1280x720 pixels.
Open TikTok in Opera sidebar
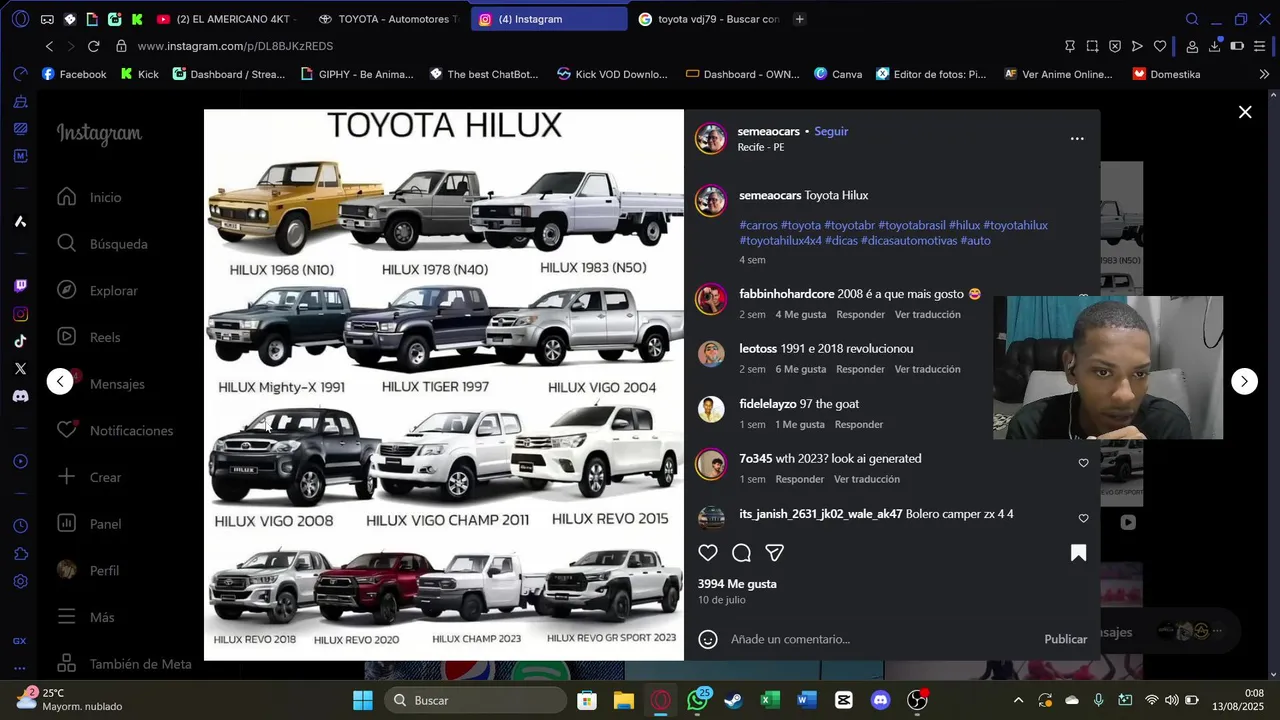pyautogui.click(x=20, y=341)
